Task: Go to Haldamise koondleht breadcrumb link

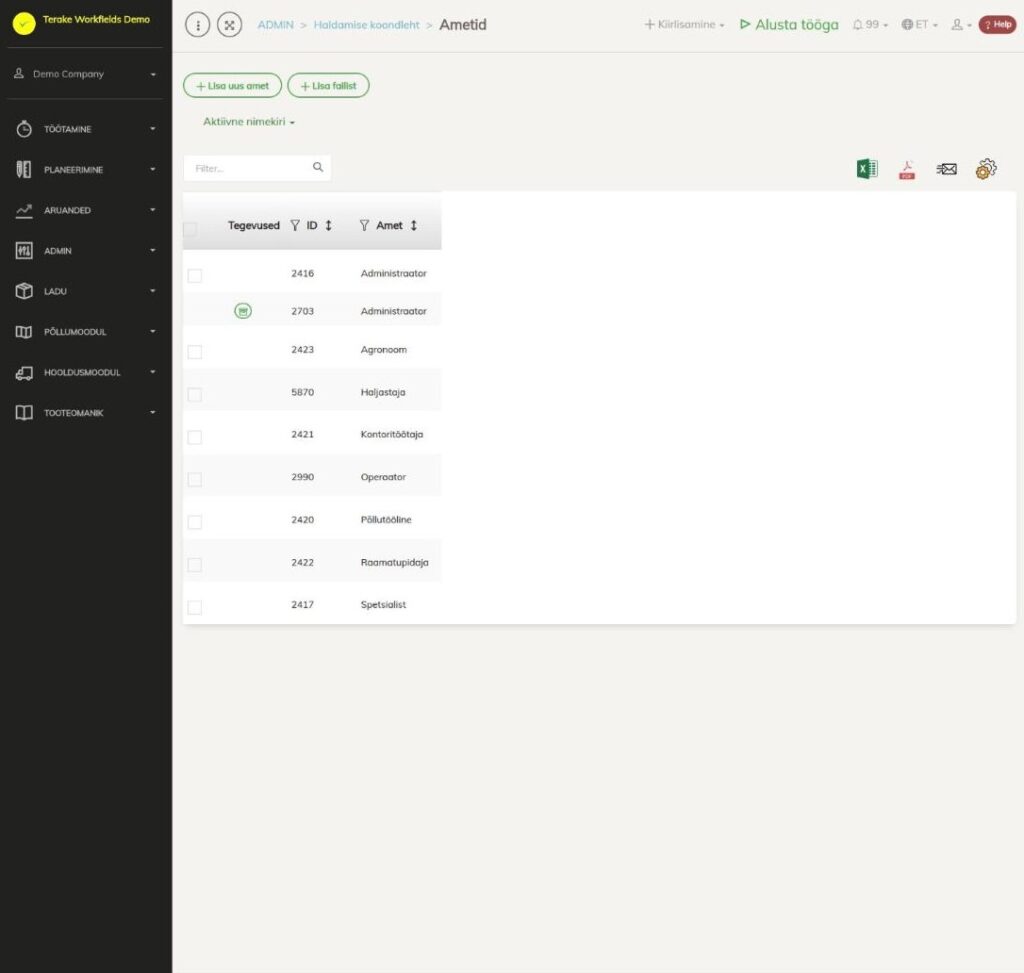Action: click(x=366, y=25)
